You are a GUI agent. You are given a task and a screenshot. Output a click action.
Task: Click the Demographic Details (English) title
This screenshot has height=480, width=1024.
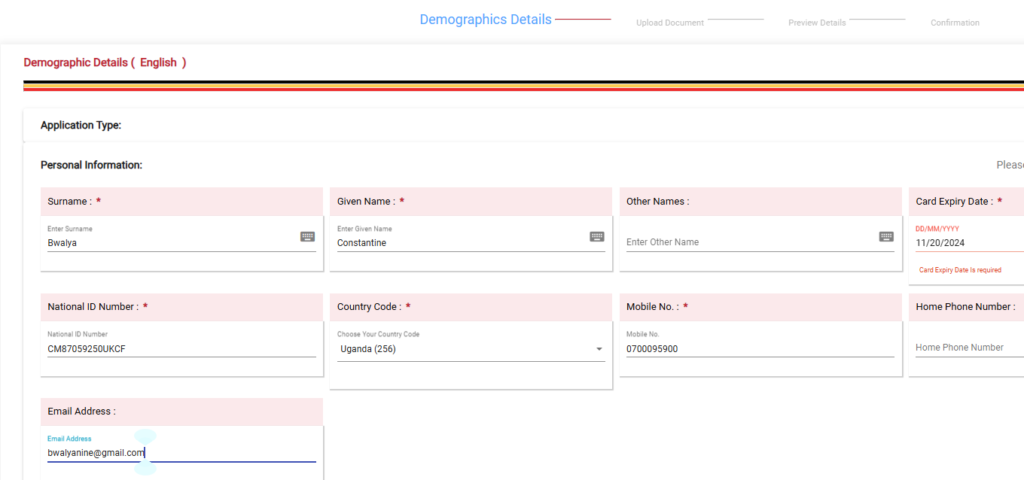coord(104,62)
